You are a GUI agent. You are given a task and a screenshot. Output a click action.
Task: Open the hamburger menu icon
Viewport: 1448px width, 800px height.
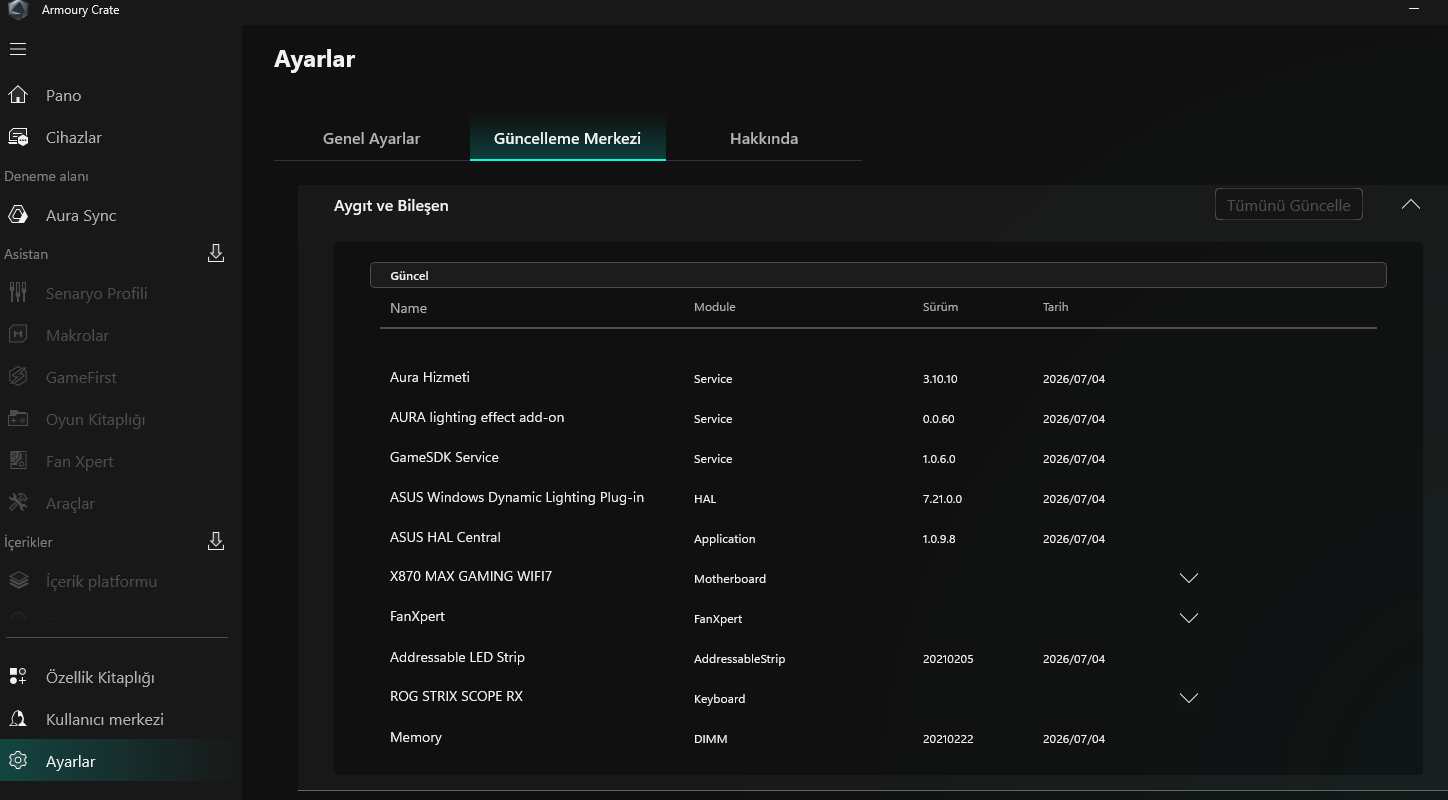pyautogui.click(x=18, y=49)
